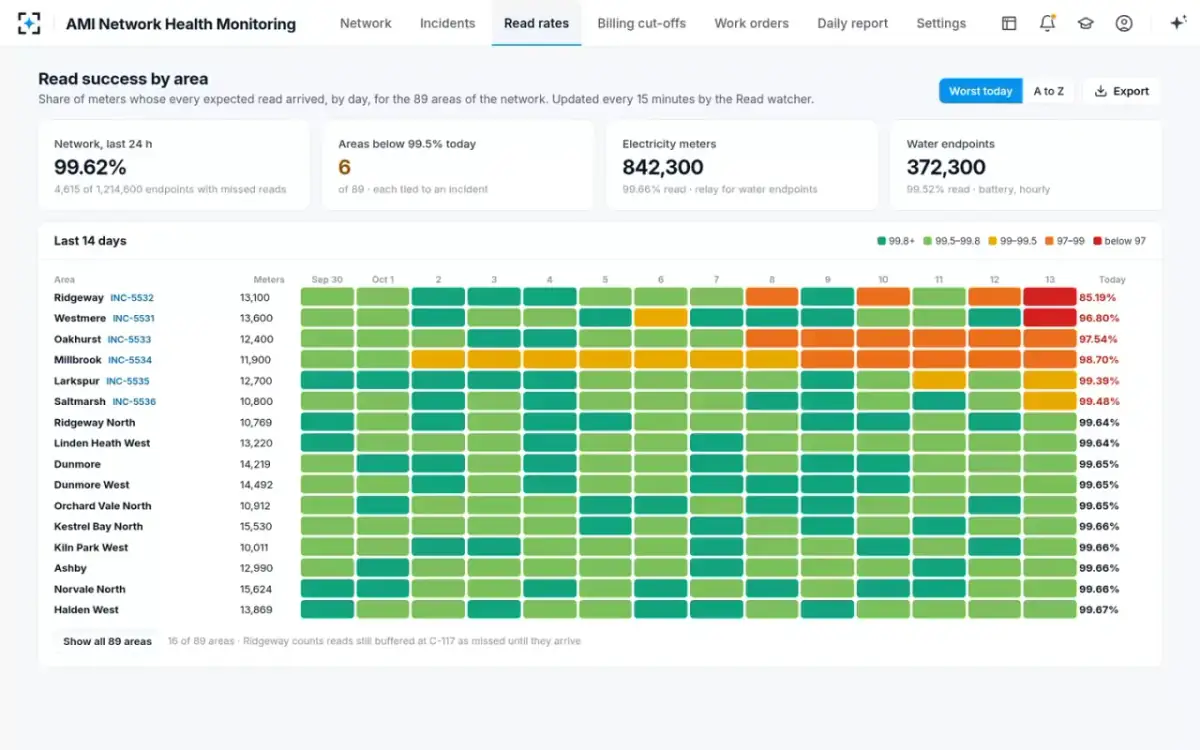Export the read success table
This screenshot has height=750, width=1200.
point(1121,91)
